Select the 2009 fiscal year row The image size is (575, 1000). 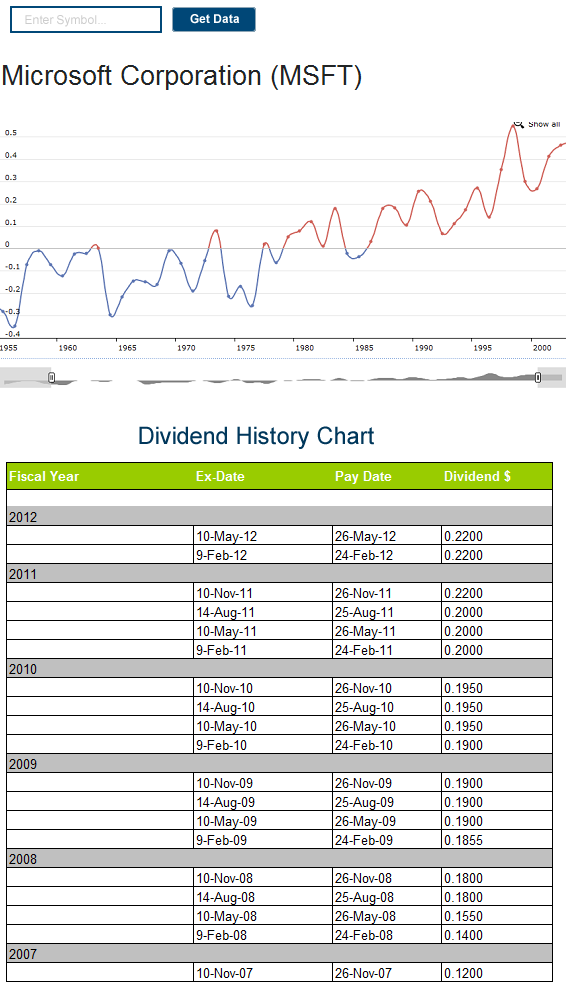[279, 764]
